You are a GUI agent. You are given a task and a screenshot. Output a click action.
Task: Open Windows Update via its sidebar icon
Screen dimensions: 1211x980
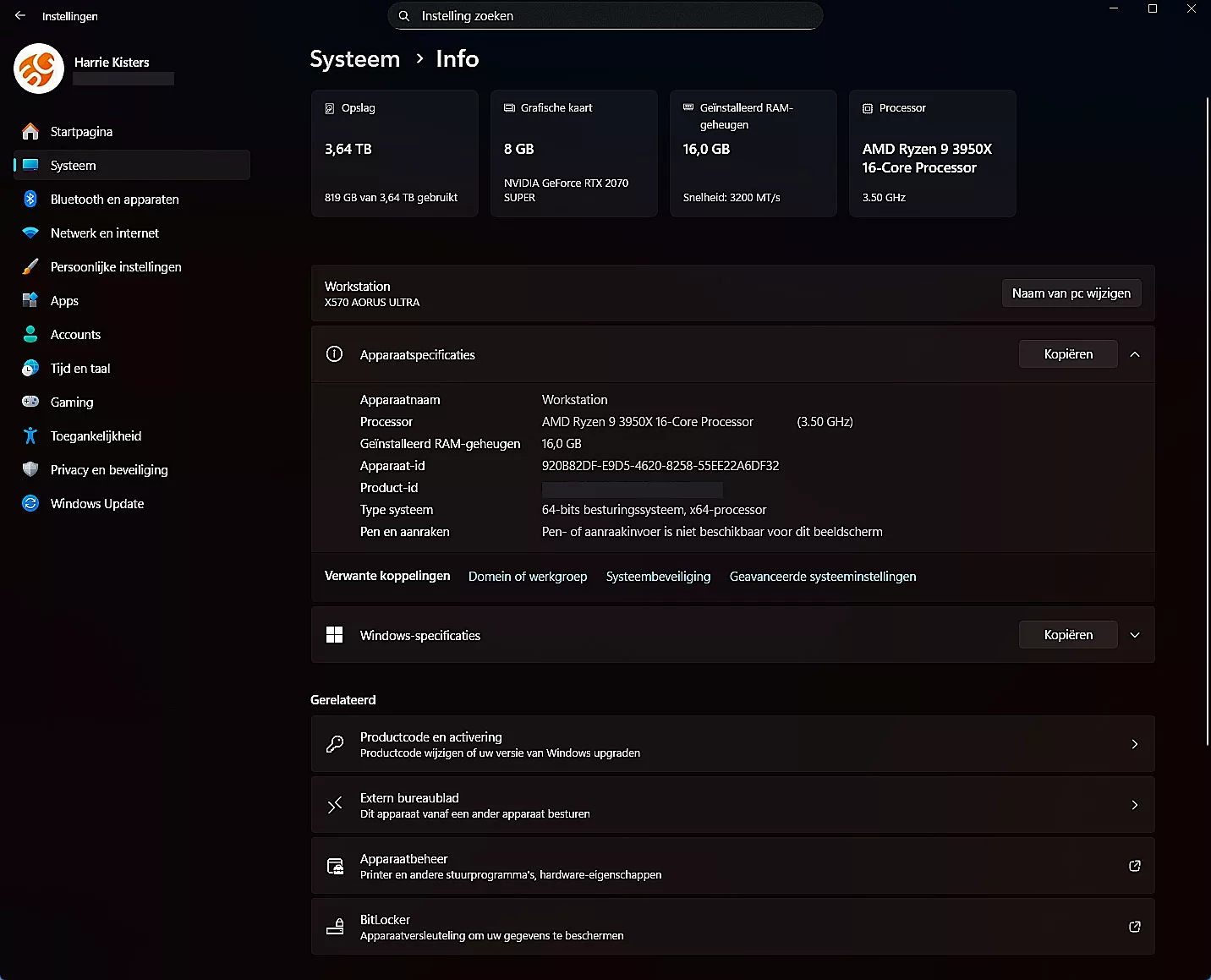(30, 503)
